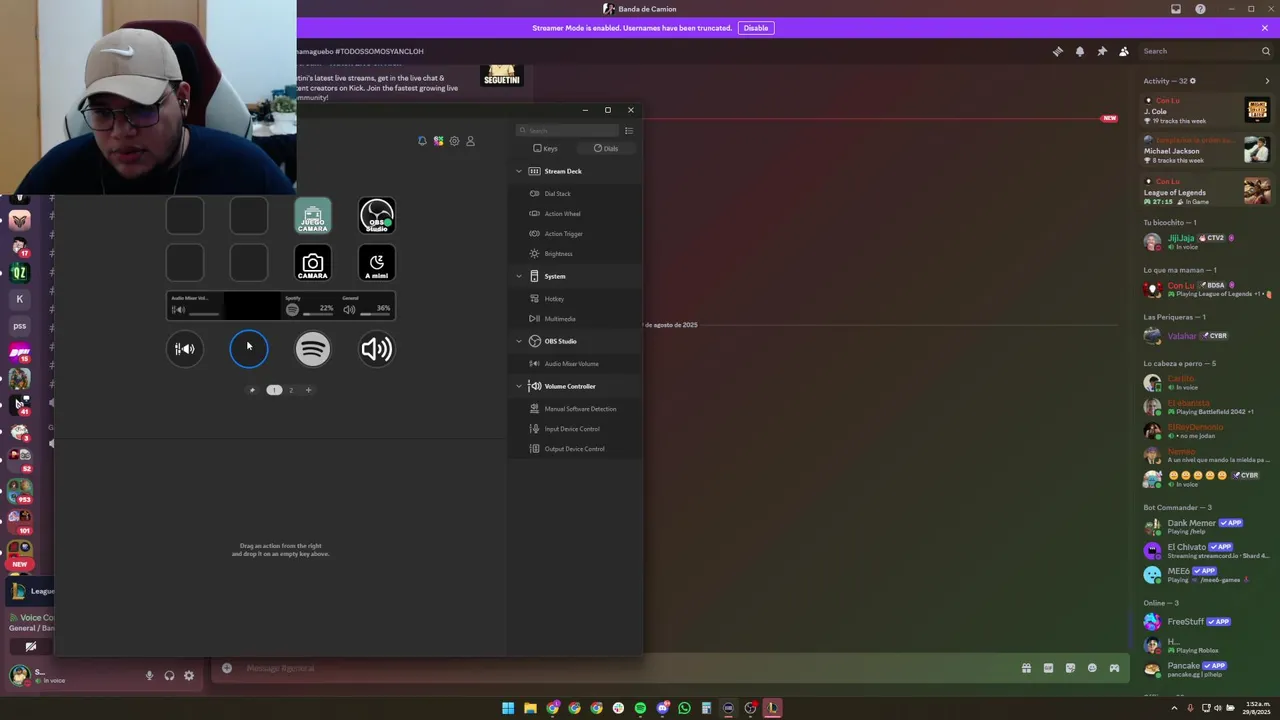
Task: Toggle the actions list view icon
Action: click(x=629, y=130)
